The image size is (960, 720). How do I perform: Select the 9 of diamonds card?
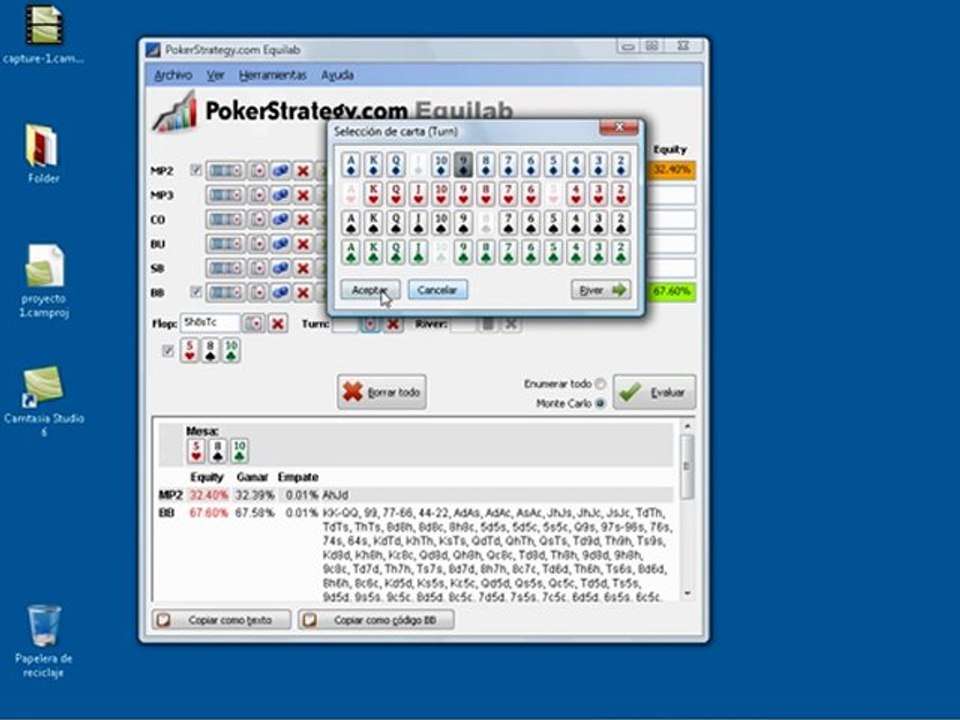point(463,165)
